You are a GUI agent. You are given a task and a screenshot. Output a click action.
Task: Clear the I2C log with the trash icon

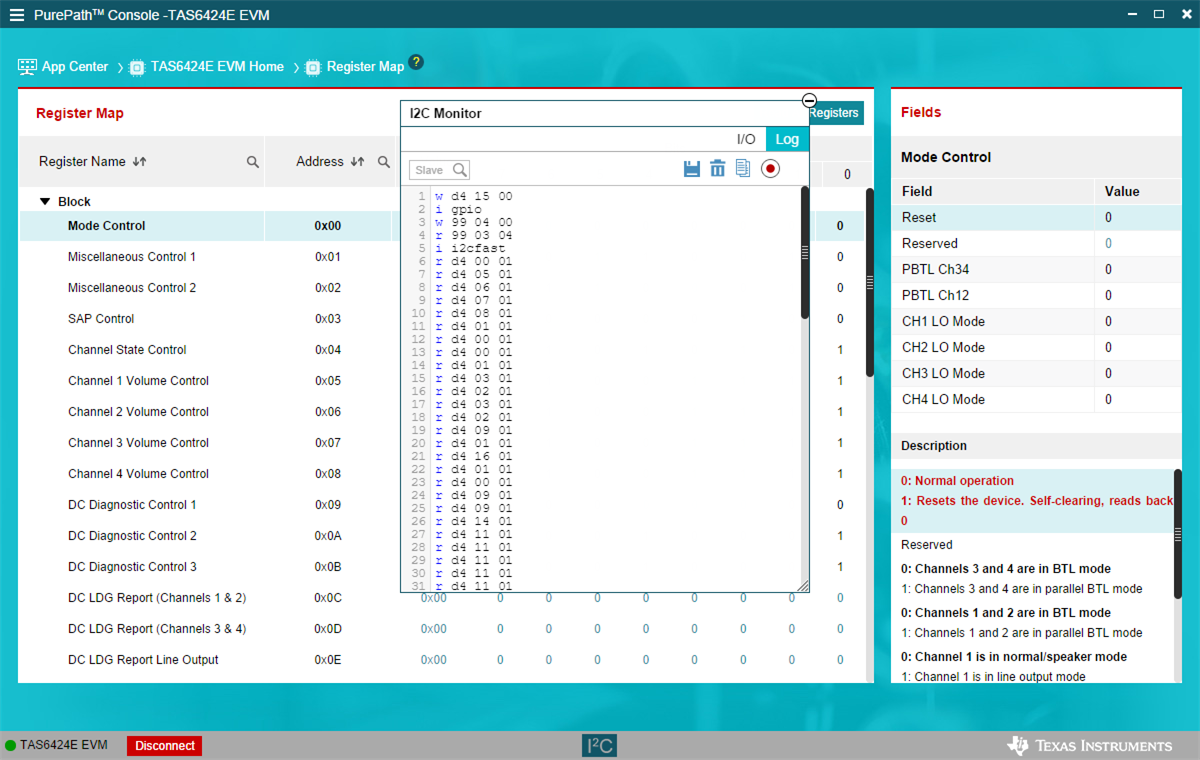click(718, 169)
